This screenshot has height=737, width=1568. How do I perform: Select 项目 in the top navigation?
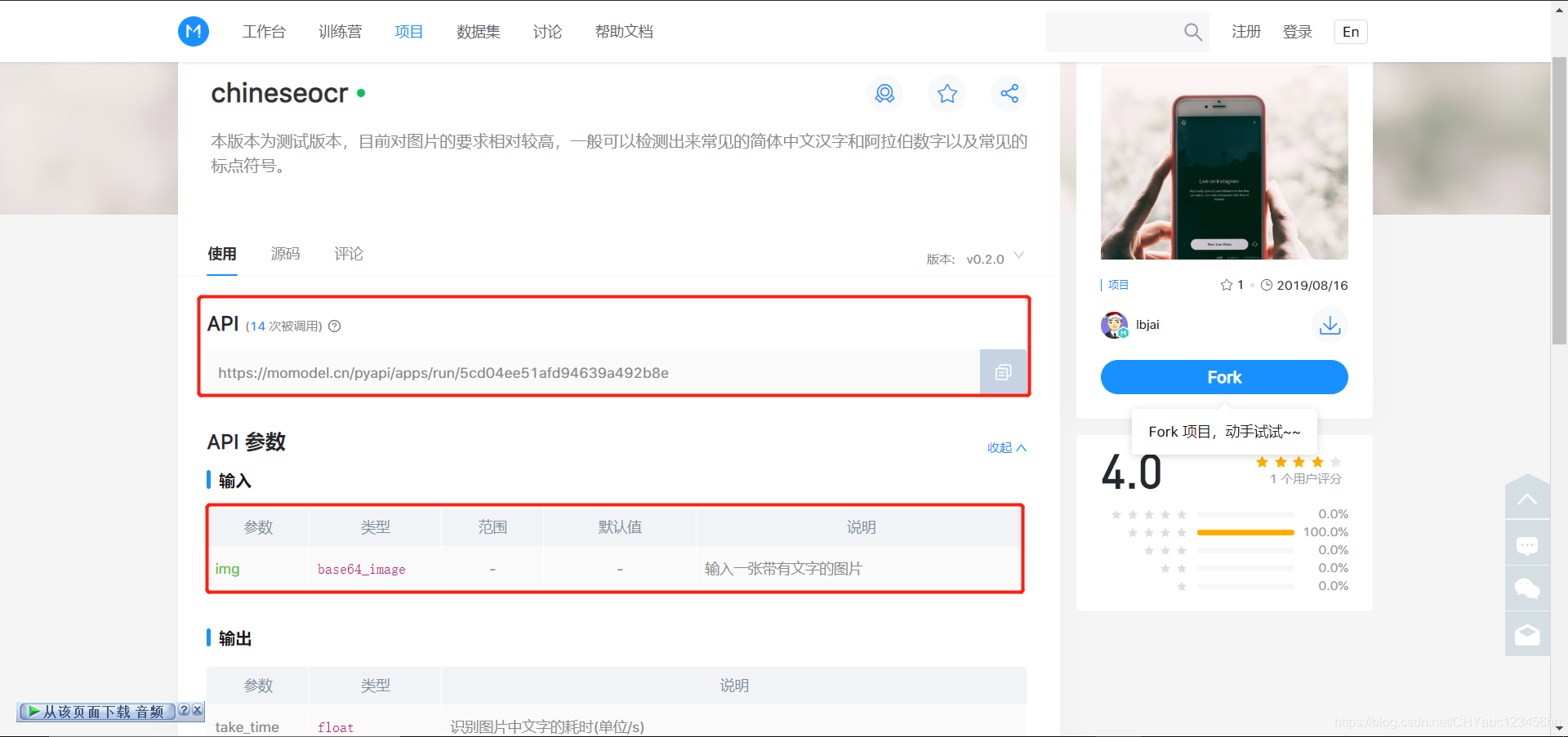click(408, 32)
